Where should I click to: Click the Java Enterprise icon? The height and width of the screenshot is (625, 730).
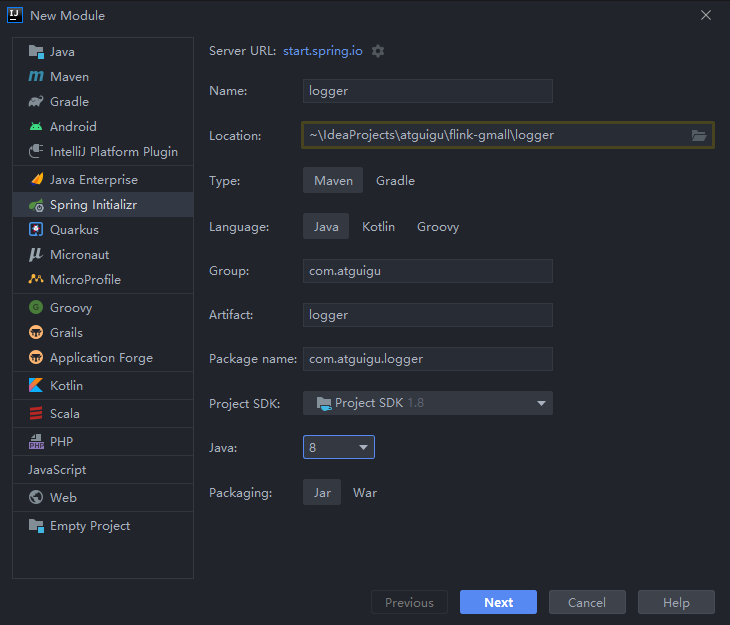pos(36,179)
